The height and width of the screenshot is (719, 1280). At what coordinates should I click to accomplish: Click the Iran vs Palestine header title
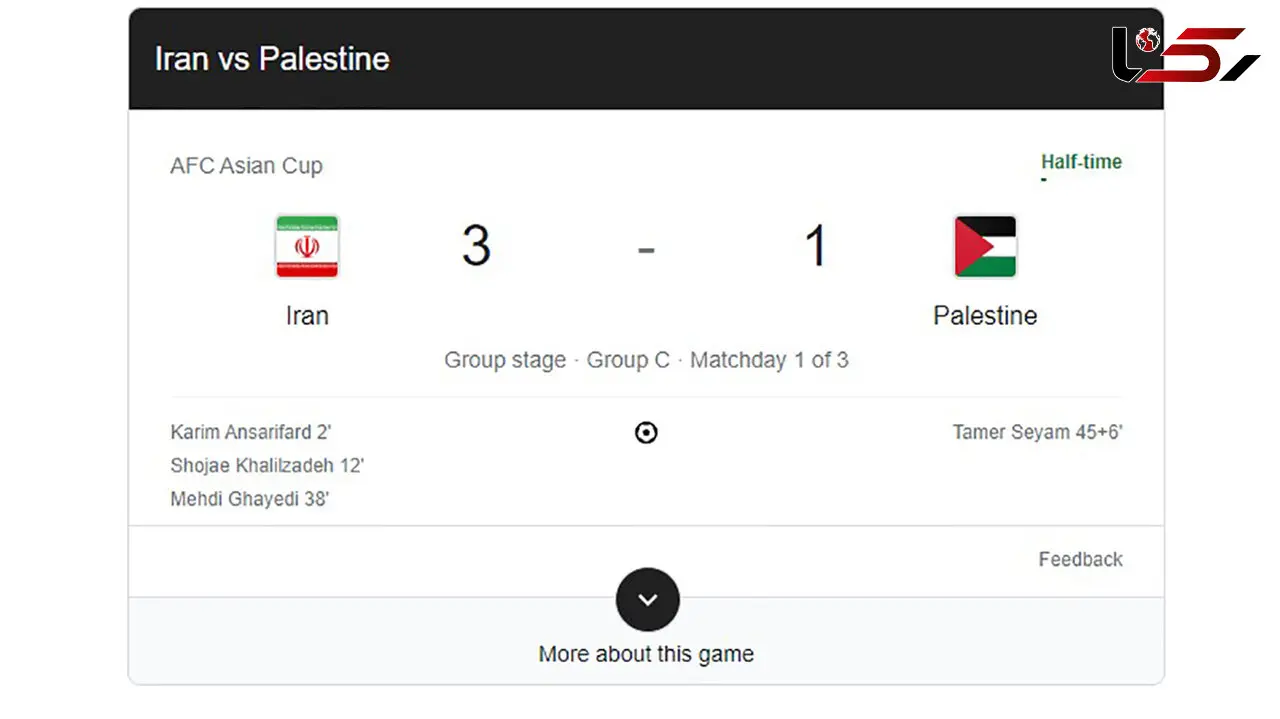[272, 59]
